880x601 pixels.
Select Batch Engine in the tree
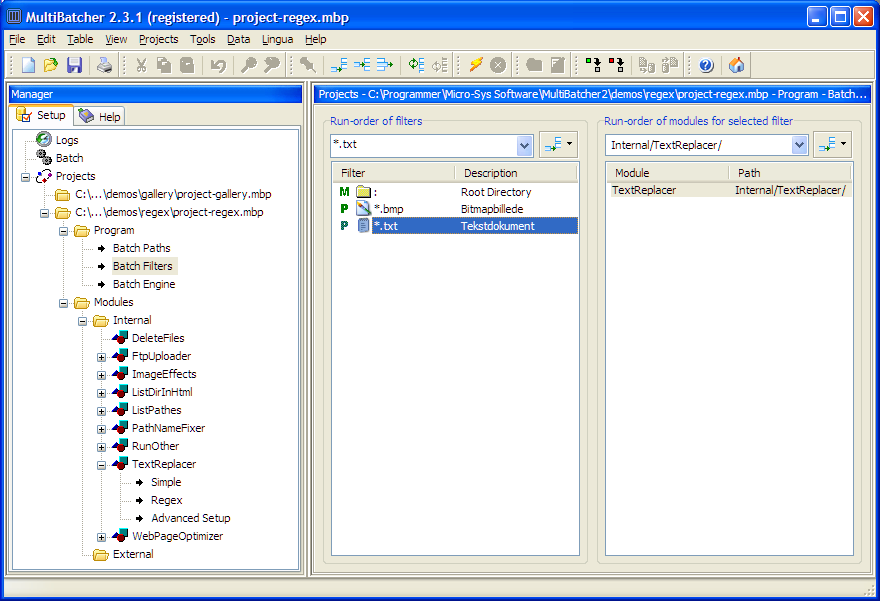(144, 284)
